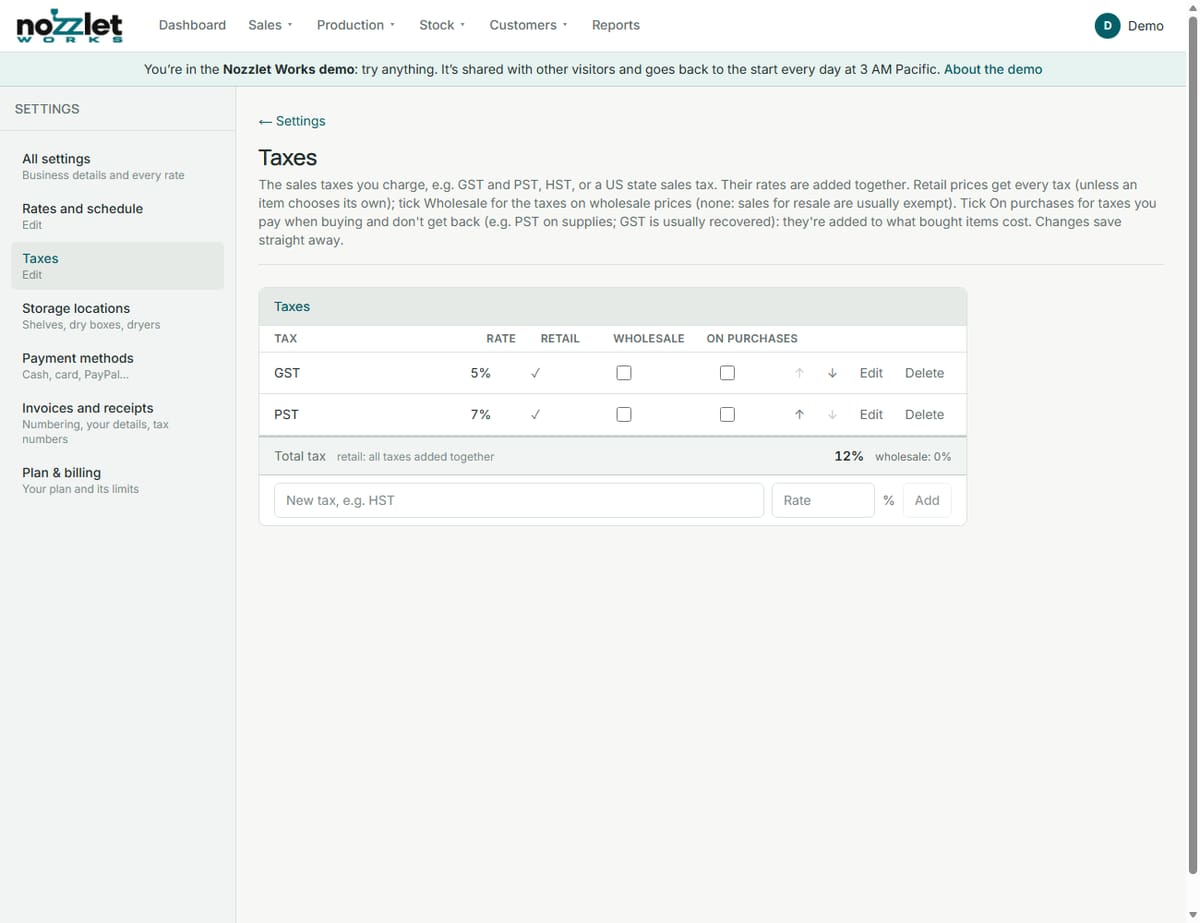Click the 'wholesale: 0%' text
Image resolution: width=1200 pixels, height=923 pixels.
coord(913,456)
